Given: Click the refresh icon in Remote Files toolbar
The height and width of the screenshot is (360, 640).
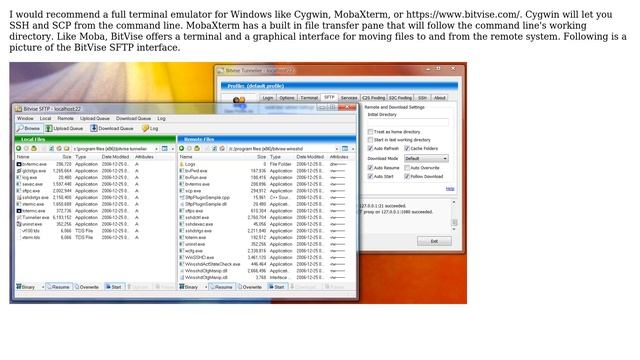Looking at the screenshot, I should point(215,149).
